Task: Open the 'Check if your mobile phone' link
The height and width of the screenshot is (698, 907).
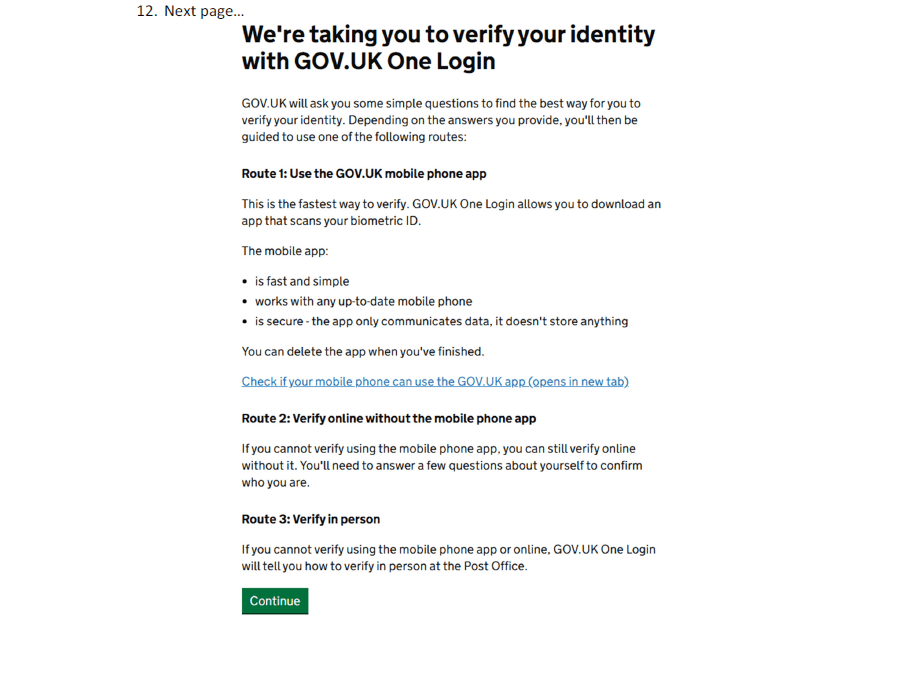Action: tap(435, 381)
